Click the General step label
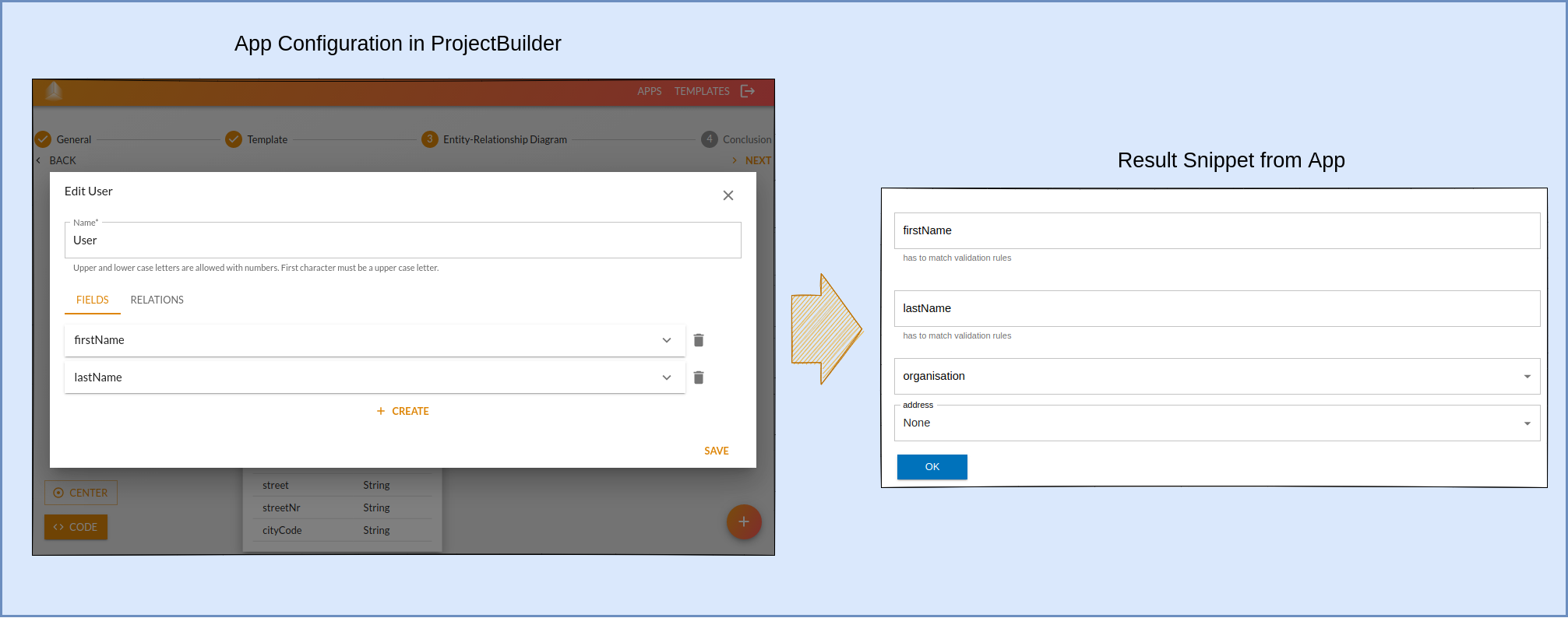This screenshot has height=618, width=1568. (74, 139)
